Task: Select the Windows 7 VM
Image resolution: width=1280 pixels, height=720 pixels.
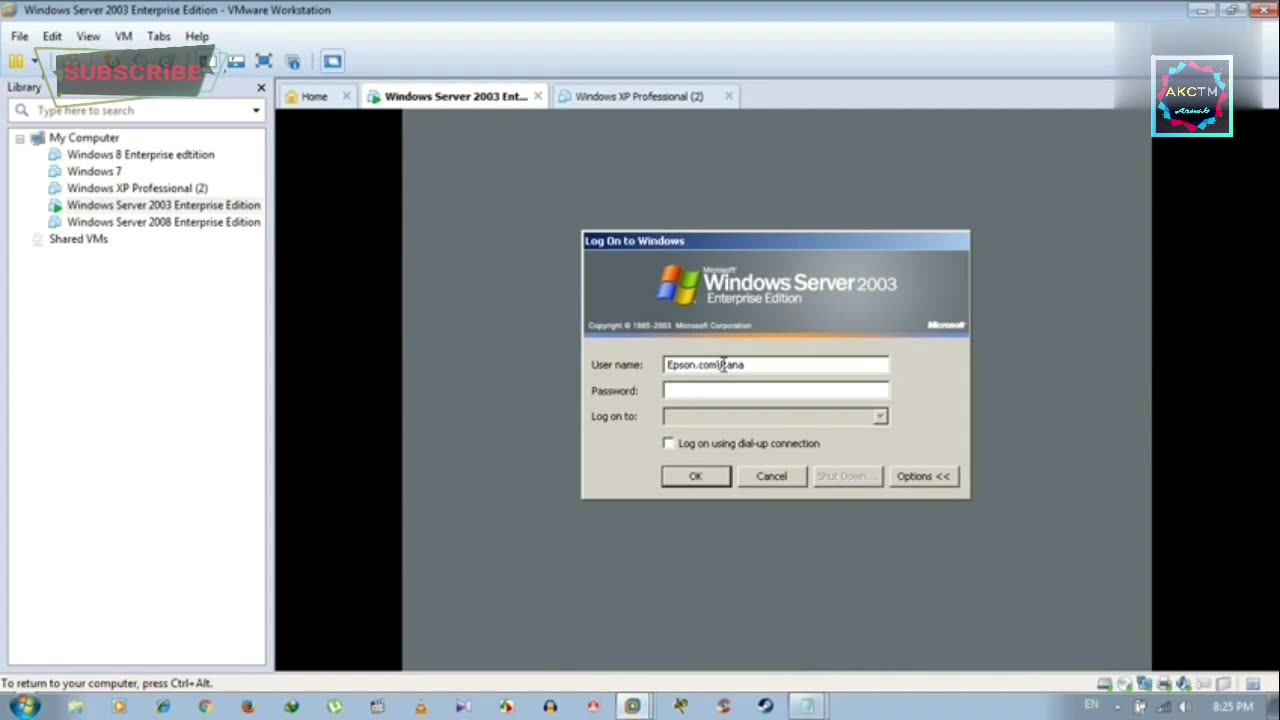Action: 94,172
